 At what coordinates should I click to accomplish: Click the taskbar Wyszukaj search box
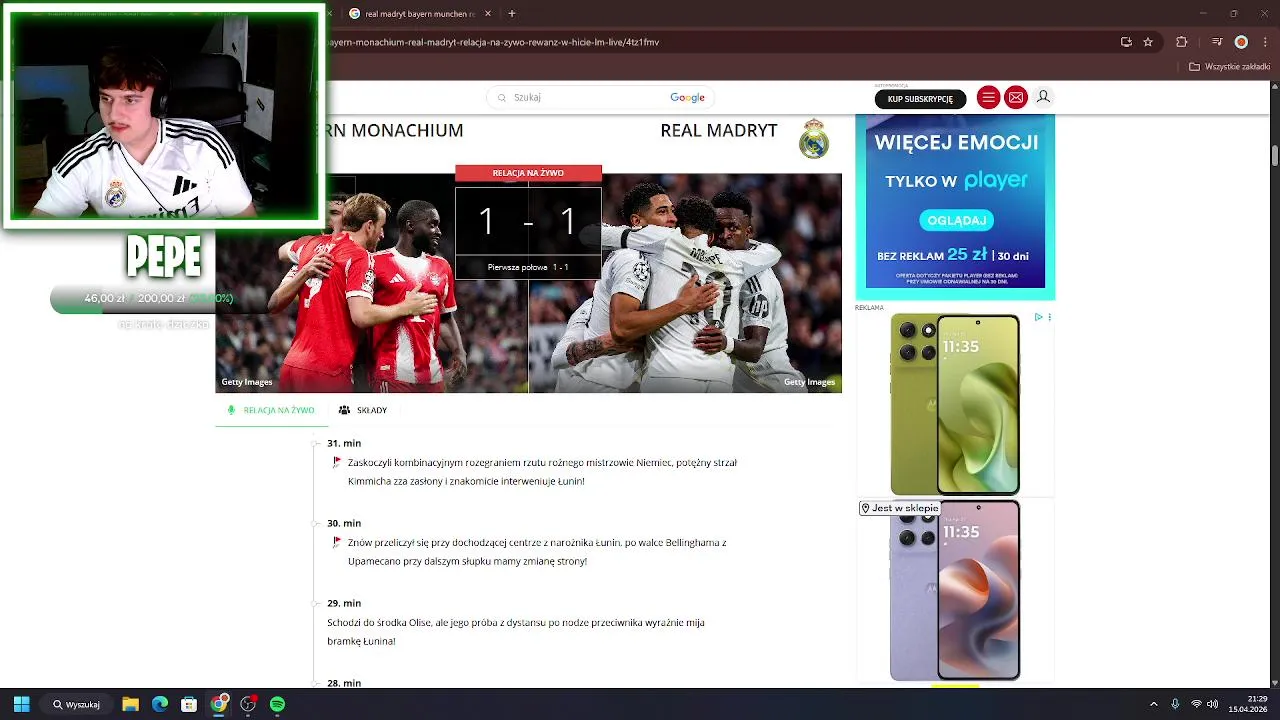tap(77, 704)
